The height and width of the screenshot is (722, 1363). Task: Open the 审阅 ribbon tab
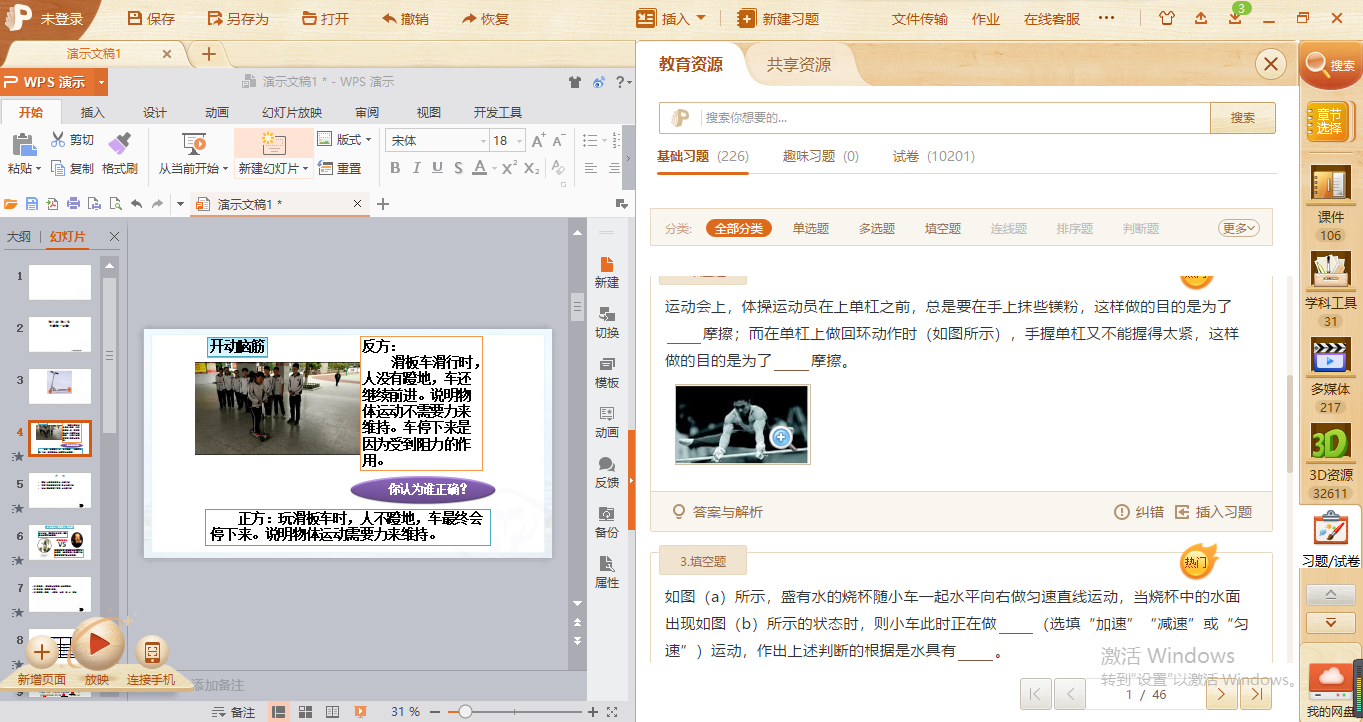(367, 112)
